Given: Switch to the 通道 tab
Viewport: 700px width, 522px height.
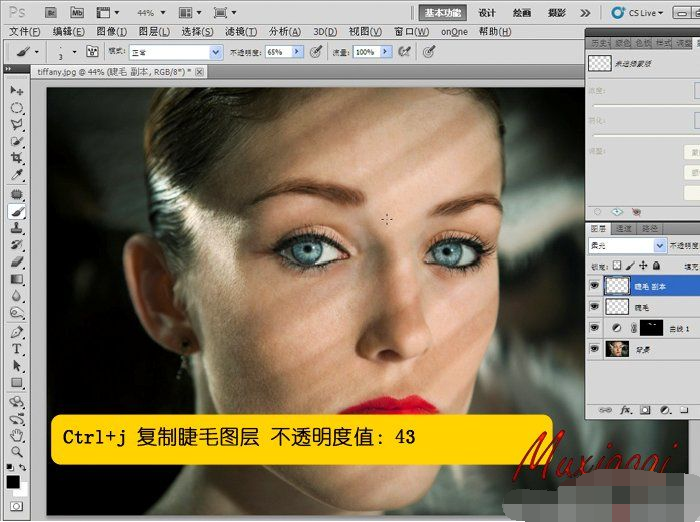Looking at the screenshot, I should [x=624, y=229].
